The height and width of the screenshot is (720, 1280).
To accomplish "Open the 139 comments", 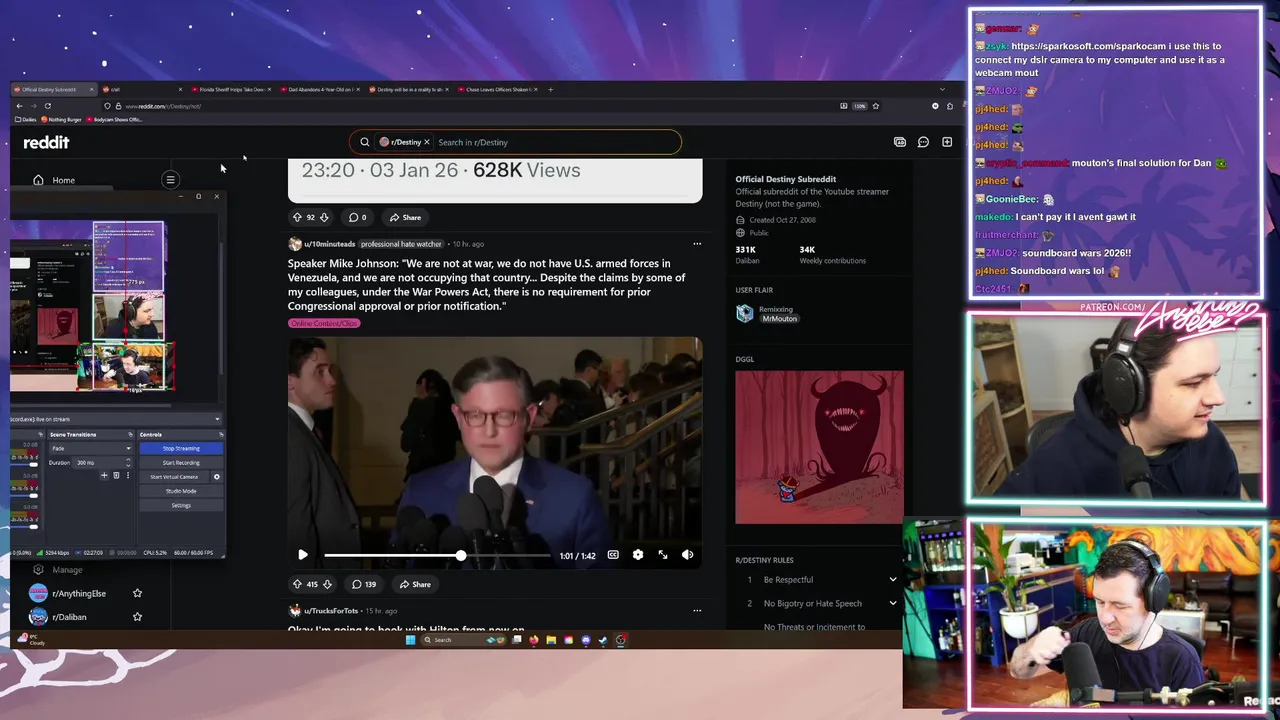I will pos(364,584).
